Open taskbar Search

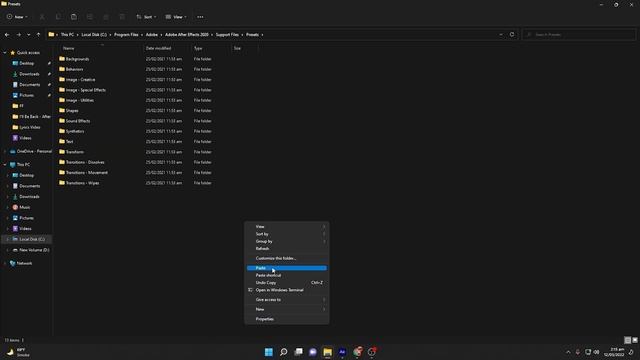[x=283, y=352]
